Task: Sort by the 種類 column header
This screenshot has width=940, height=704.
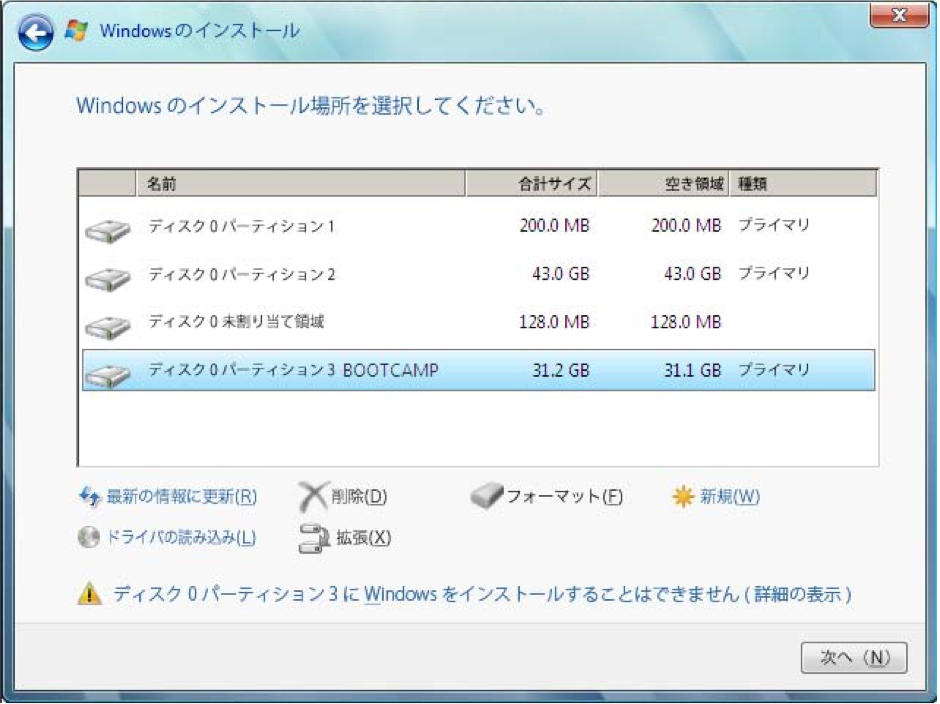Action: [803, 183]
